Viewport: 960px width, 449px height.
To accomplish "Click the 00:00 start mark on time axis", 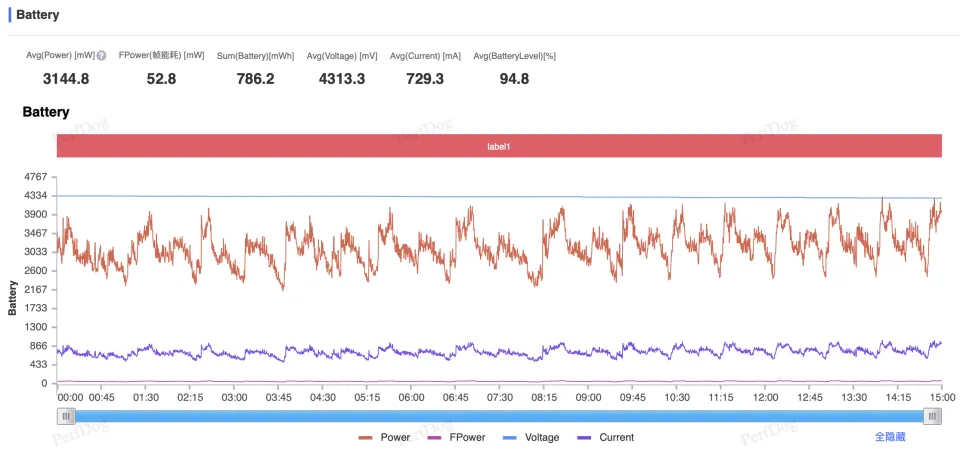I will click(x=71, y=397).
